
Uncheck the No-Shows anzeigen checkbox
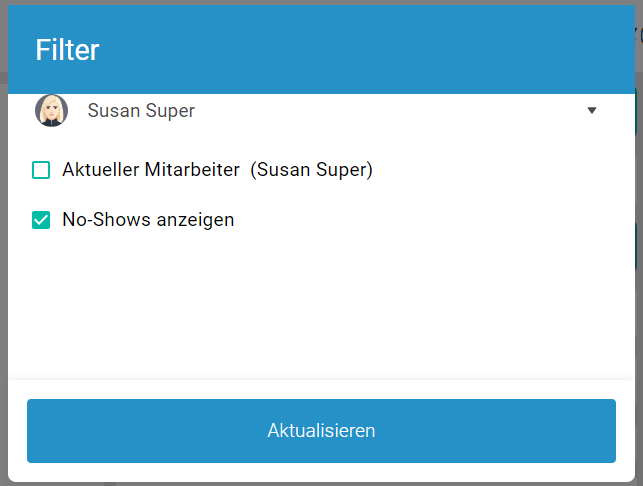click(x=41, y=220)
